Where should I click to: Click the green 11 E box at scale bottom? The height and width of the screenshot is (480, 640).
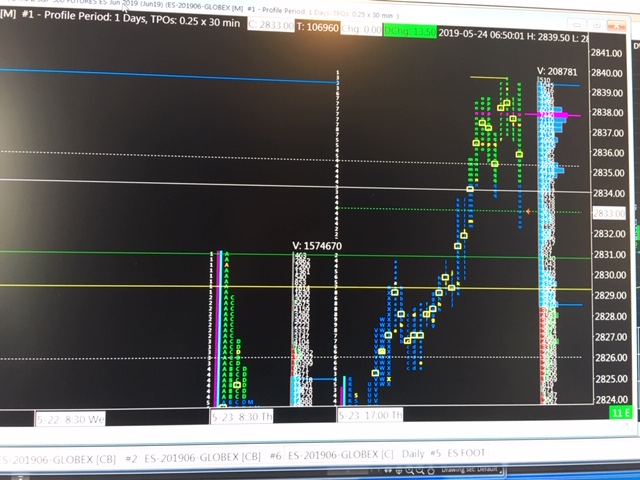click(620, 413)
